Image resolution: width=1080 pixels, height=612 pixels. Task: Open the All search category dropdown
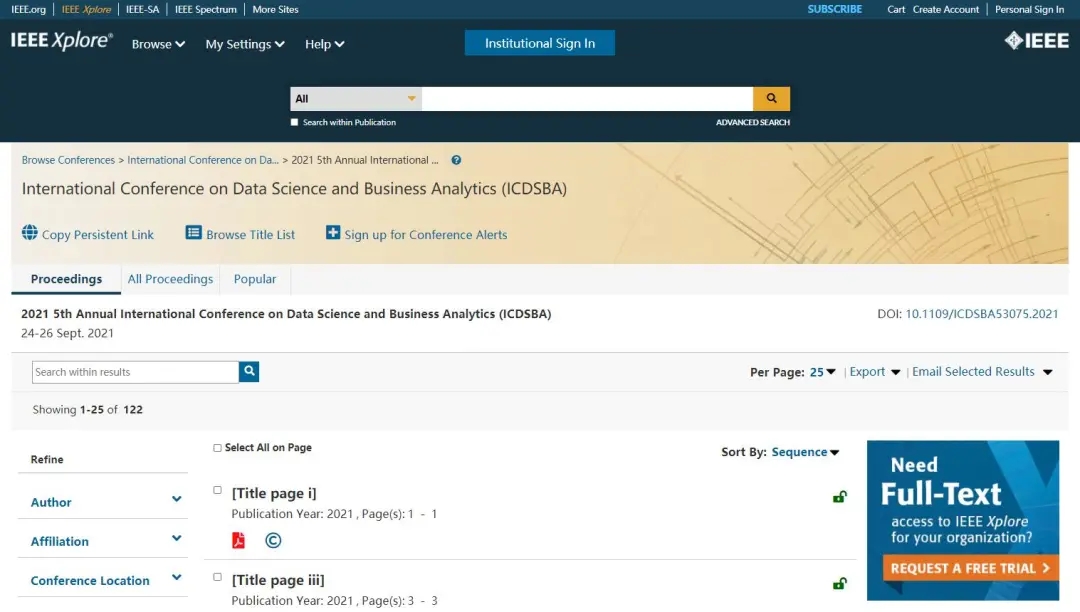[355, 98]
